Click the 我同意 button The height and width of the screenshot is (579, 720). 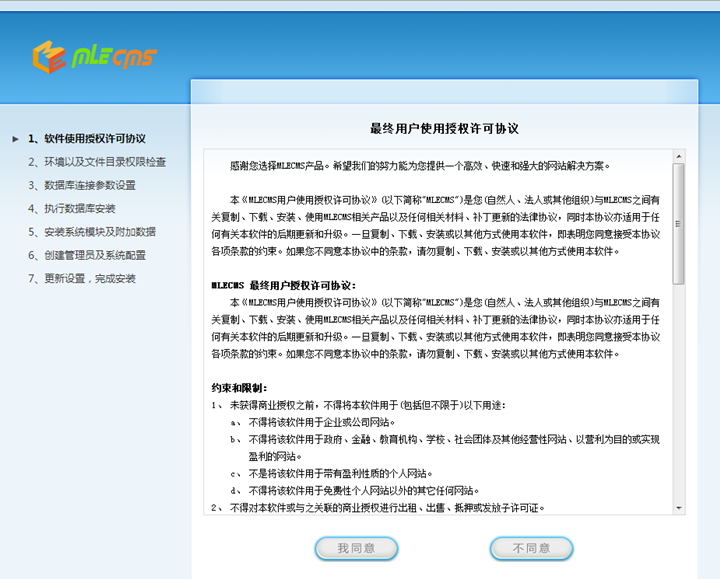pos(356,548)
